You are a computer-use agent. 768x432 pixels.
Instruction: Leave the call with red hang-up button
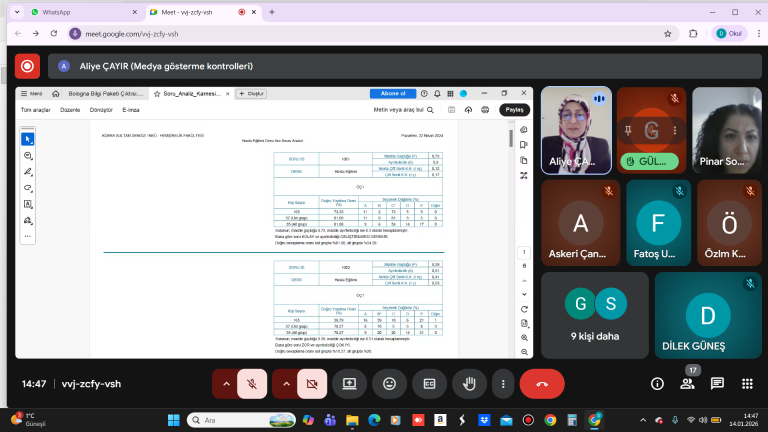542,383
